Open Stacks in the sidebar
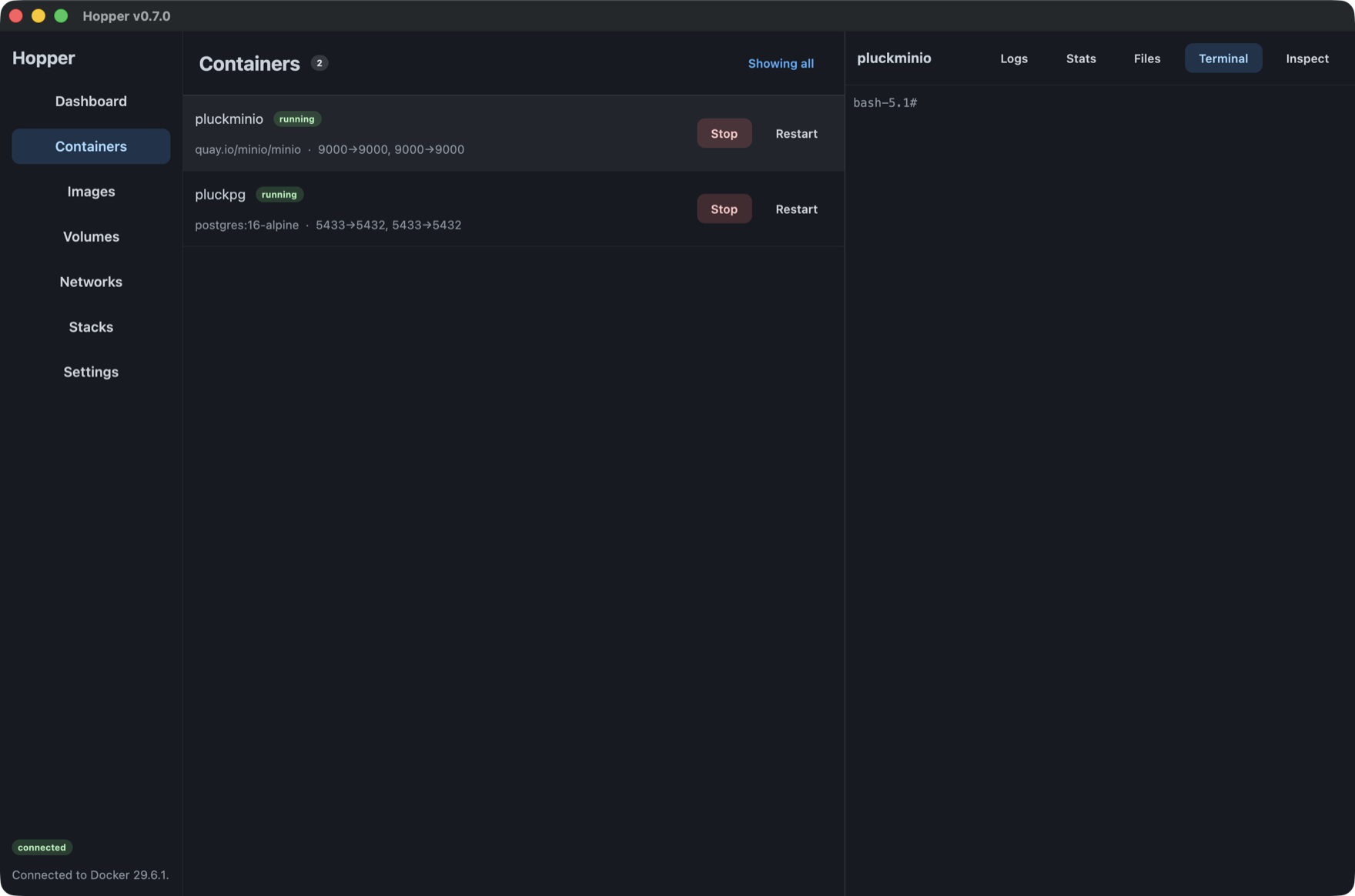 tap(91, 327)
